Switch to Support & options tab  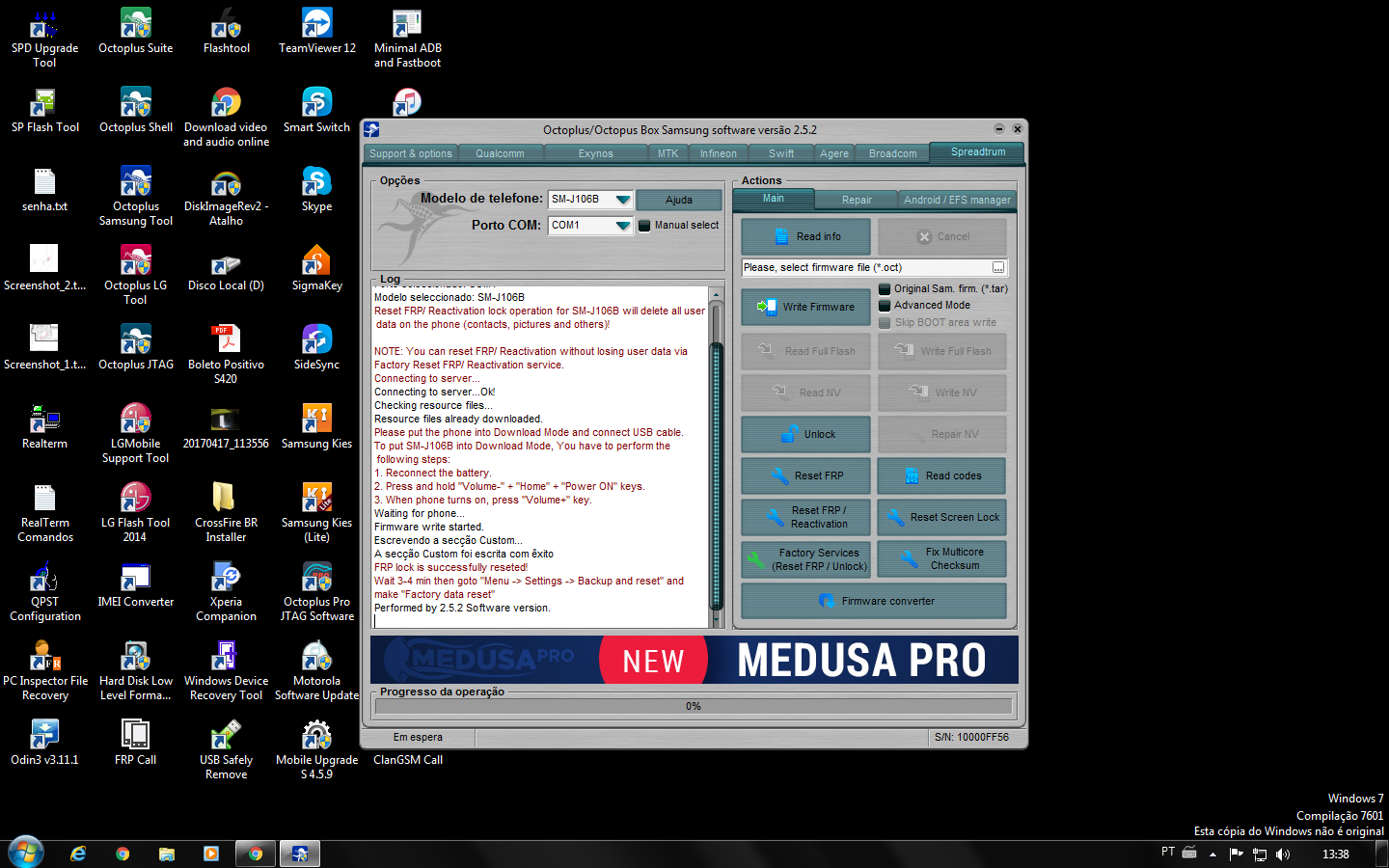pos(410,153)
